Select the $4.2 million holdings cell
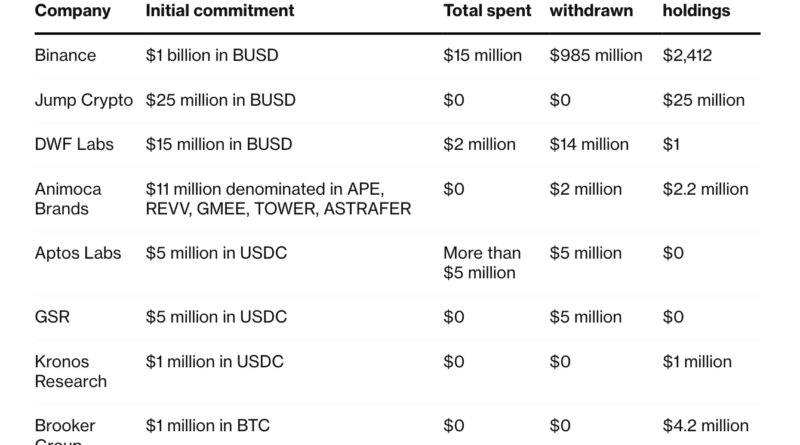This screenshot has width=800, height=445. [x=705, y=426]
